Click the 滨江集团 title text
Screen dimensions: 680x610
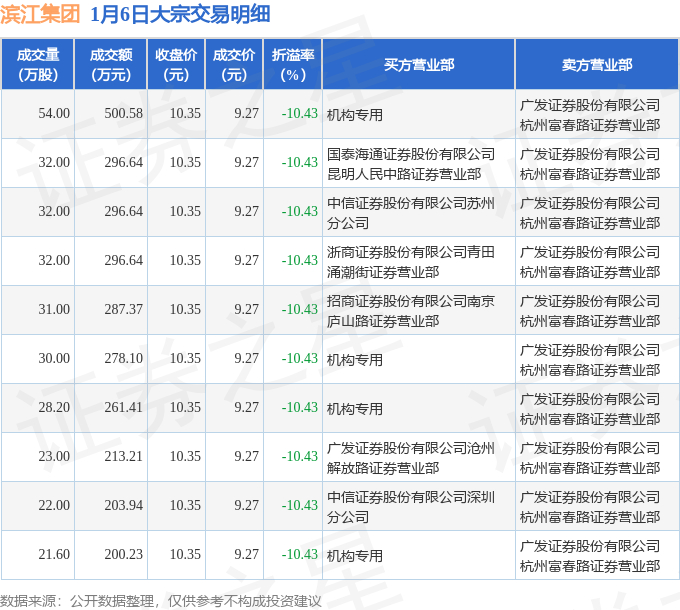tap(40, 14)
